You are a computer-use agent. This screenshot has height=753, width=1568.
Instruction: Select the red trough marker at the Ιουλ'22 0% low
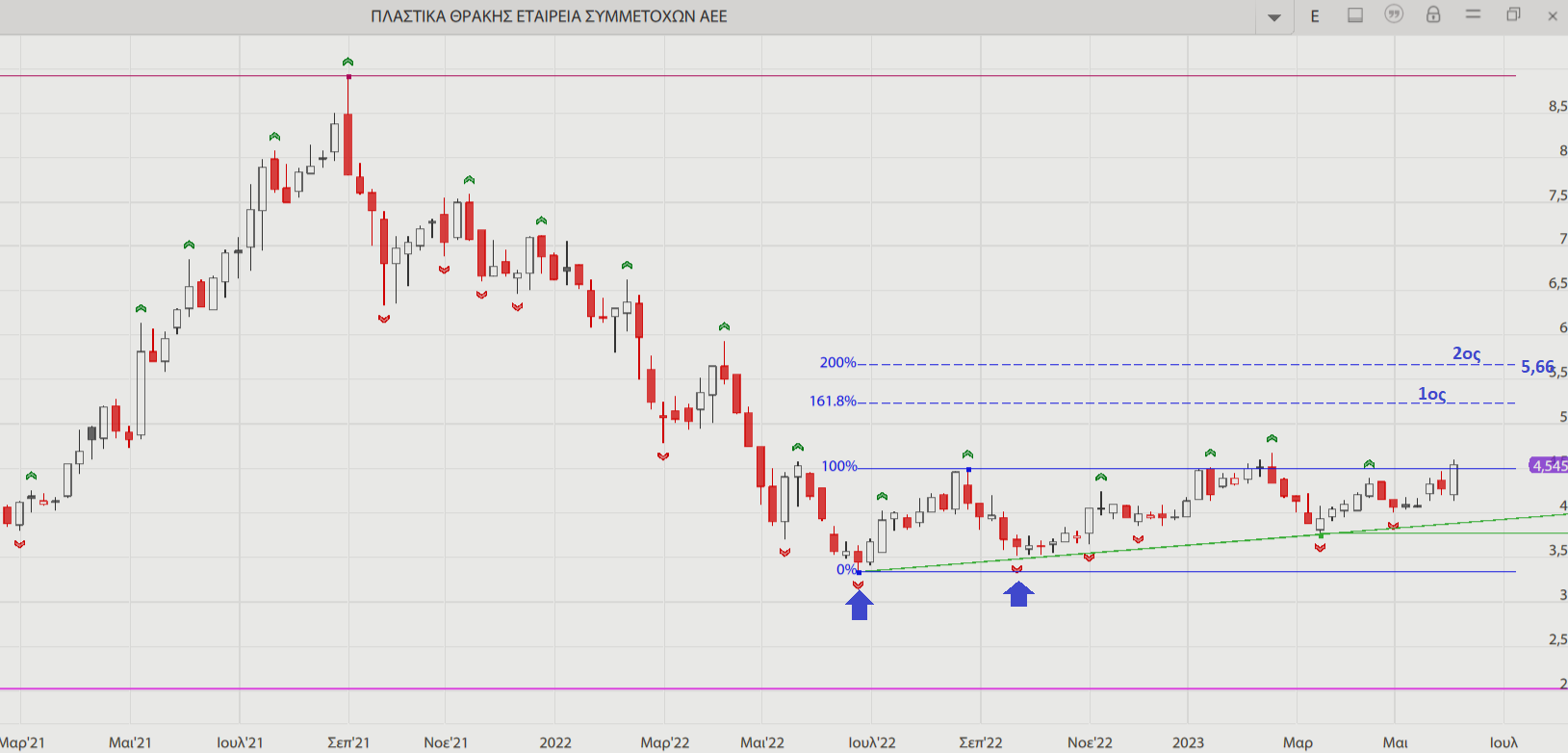(x=859, y=584)
